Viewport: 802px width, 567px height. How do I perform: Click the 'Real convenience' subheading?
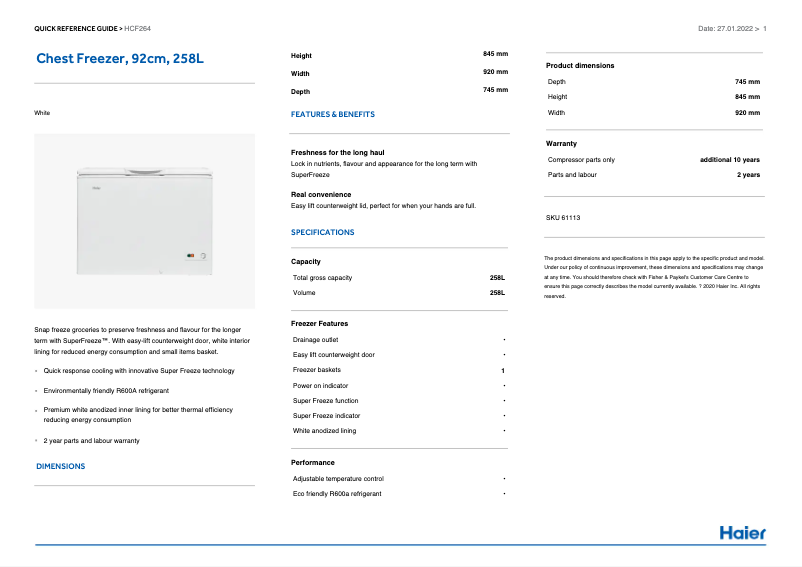click(321, 194)
